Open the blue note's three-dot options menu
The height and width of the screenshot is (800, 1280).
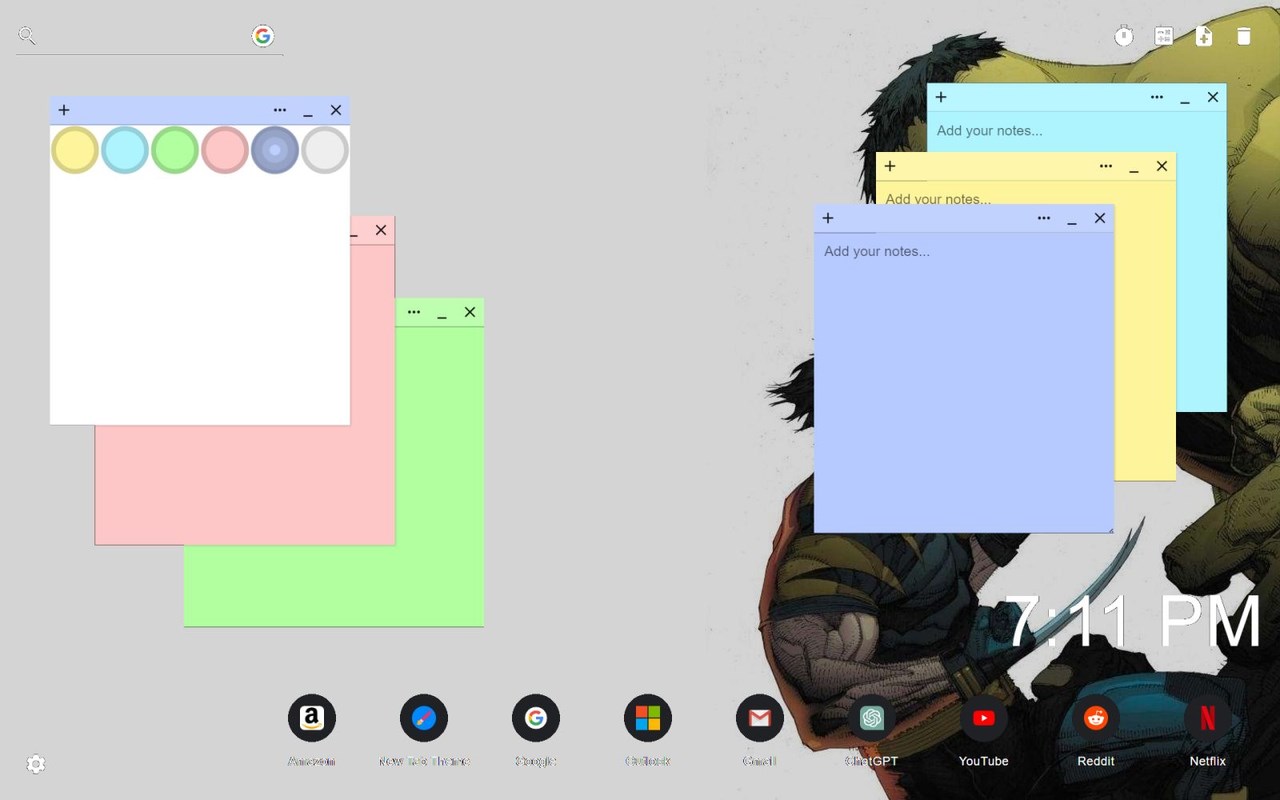1044,218
